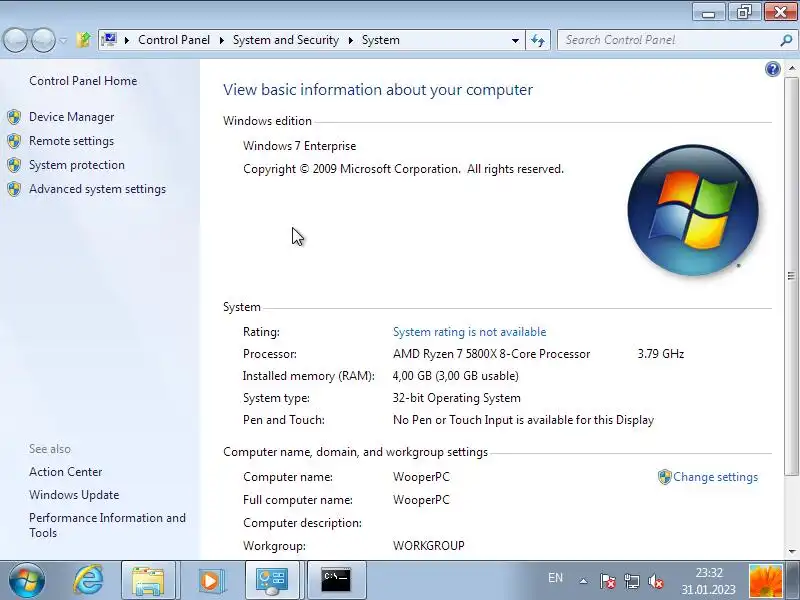800x600 pixels.
Task: Launch Internet Explorer from the taskbar
Action: click(x=88, y=580)
